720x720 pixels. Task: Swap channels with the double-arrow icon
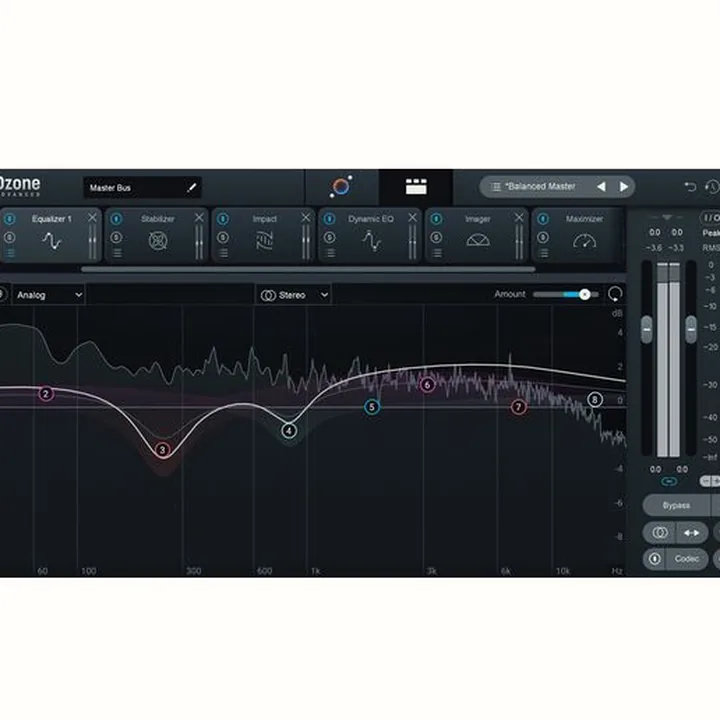tap(692, 533)
